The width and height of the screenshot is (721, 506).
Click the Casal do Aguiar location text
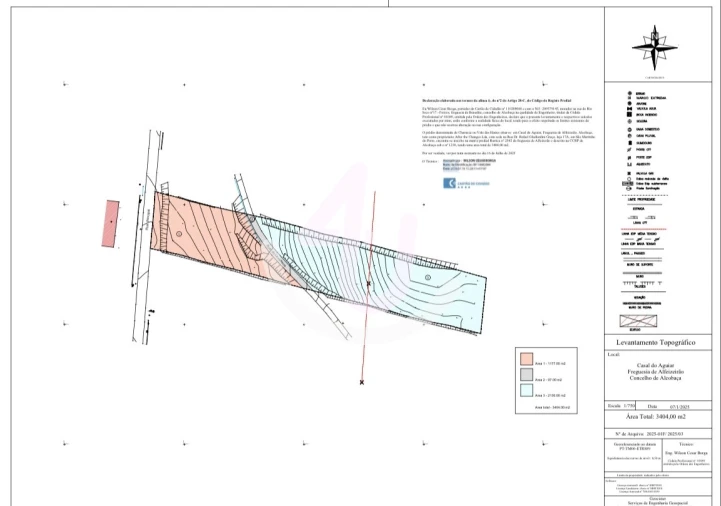[657, 367]
